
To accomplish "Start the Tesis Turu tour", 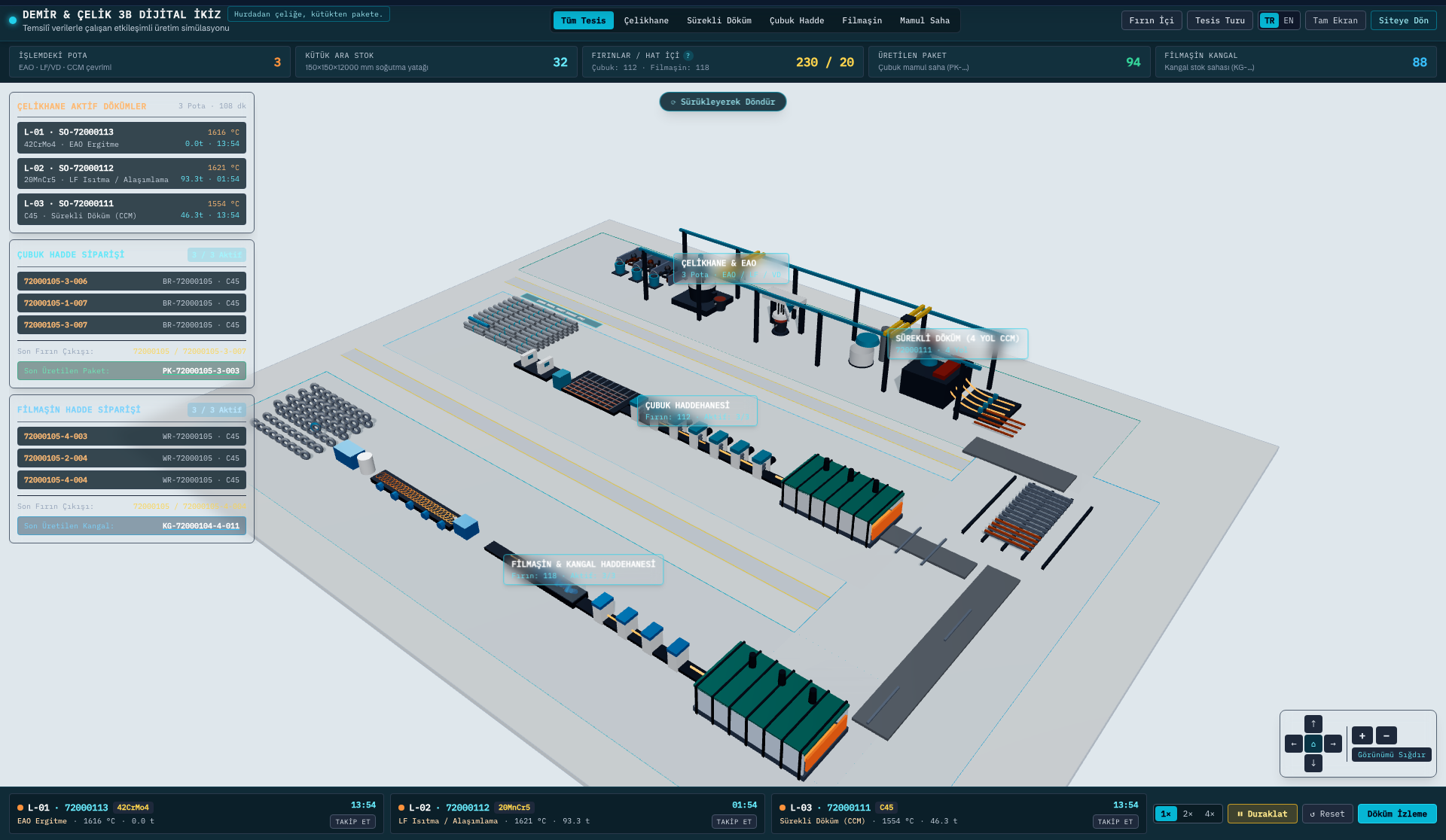I will tap(1220, 20).
